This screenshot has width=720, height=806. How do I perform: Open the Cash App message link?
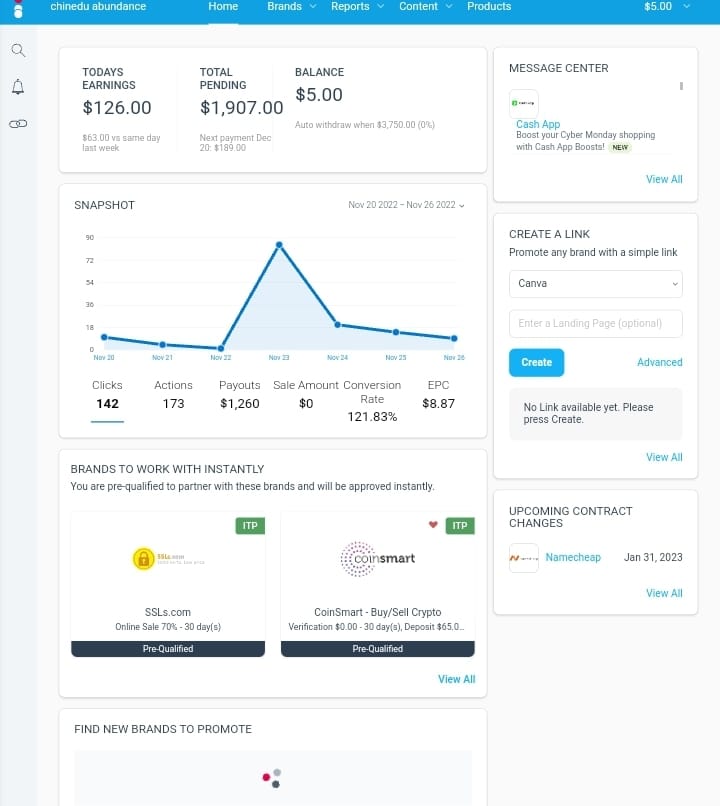pyautogui.click(x=538, y=124)
